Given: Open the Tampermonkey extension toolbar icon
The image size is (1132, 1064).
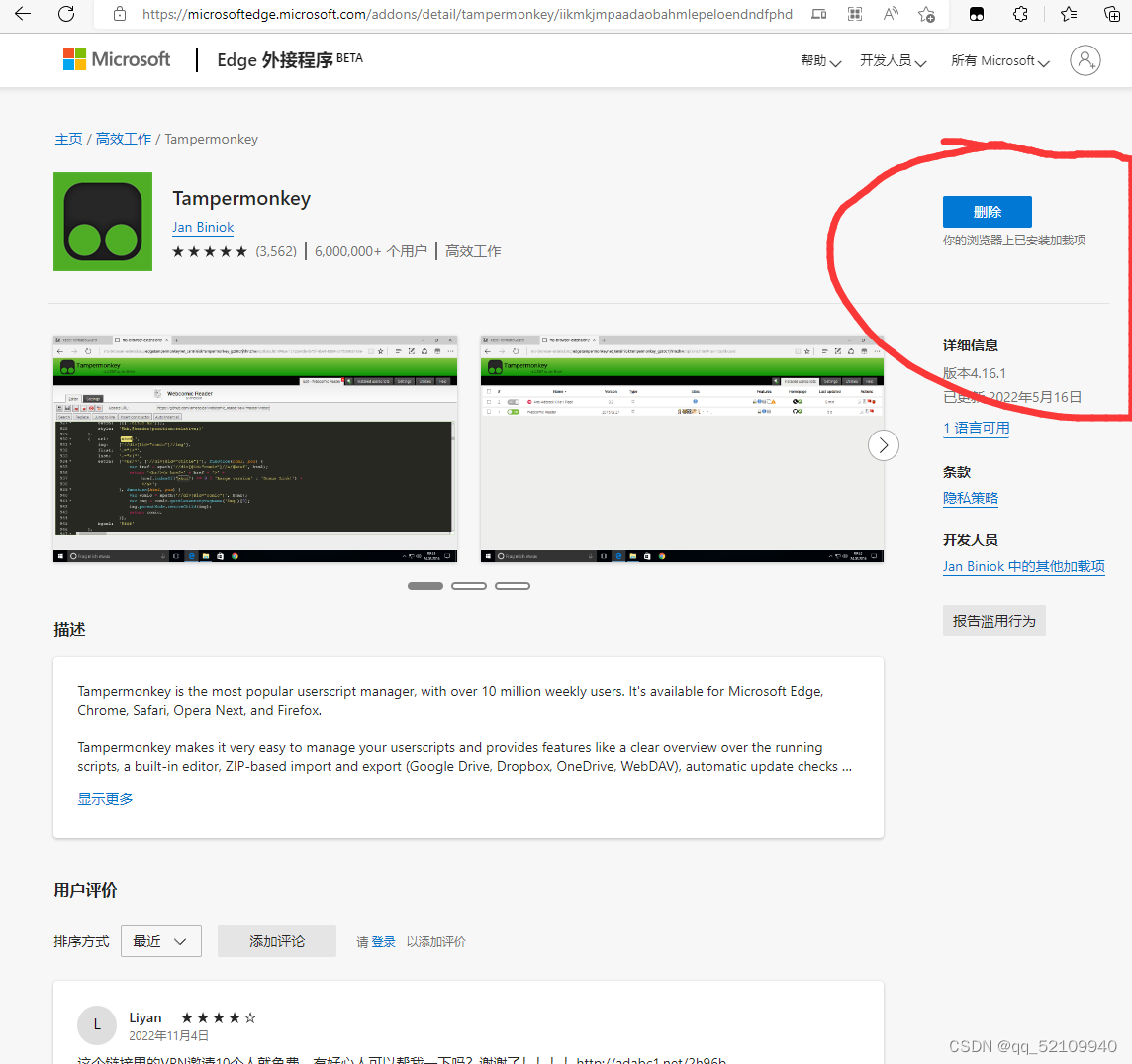Looking at the screenshot, I should pos(976,14).
